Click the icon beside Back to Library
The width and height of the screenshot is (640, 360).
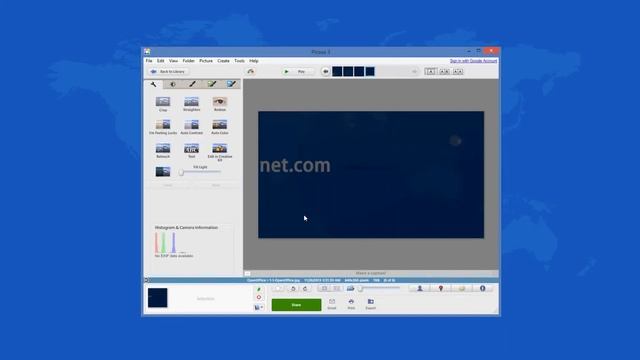tap(251, 71)
